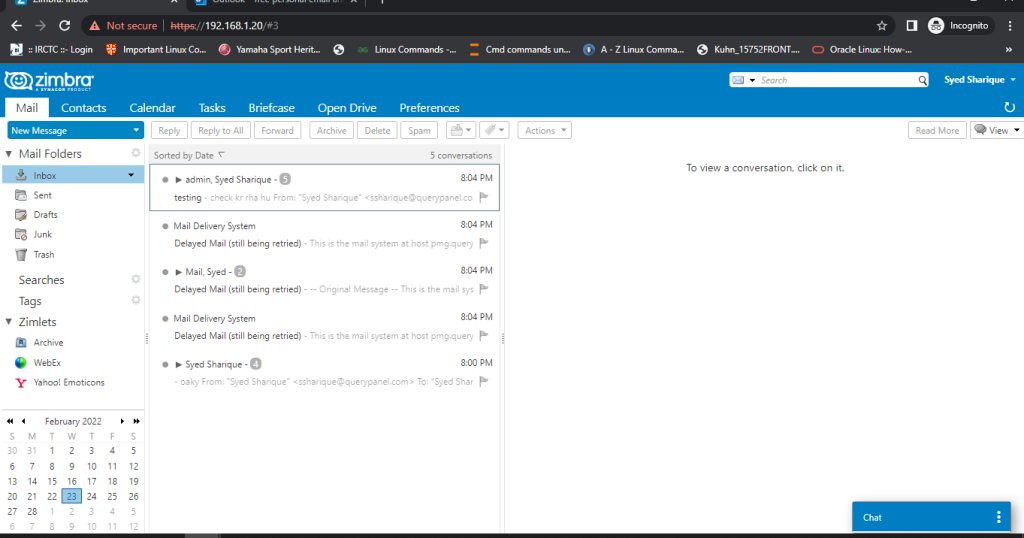Open the print icon dropdown in toolbar
The width and height of the screenshot is (1024, 538).
coord(460,130)
